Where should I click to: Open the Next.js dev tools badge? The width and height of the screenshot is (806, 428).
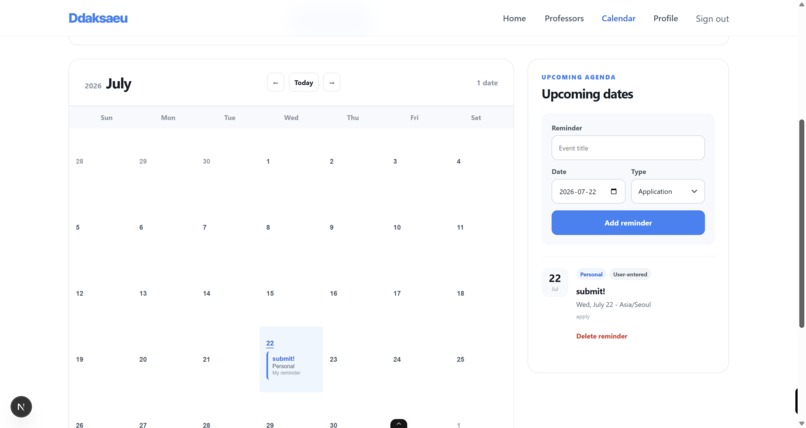(x=21, y=407)
